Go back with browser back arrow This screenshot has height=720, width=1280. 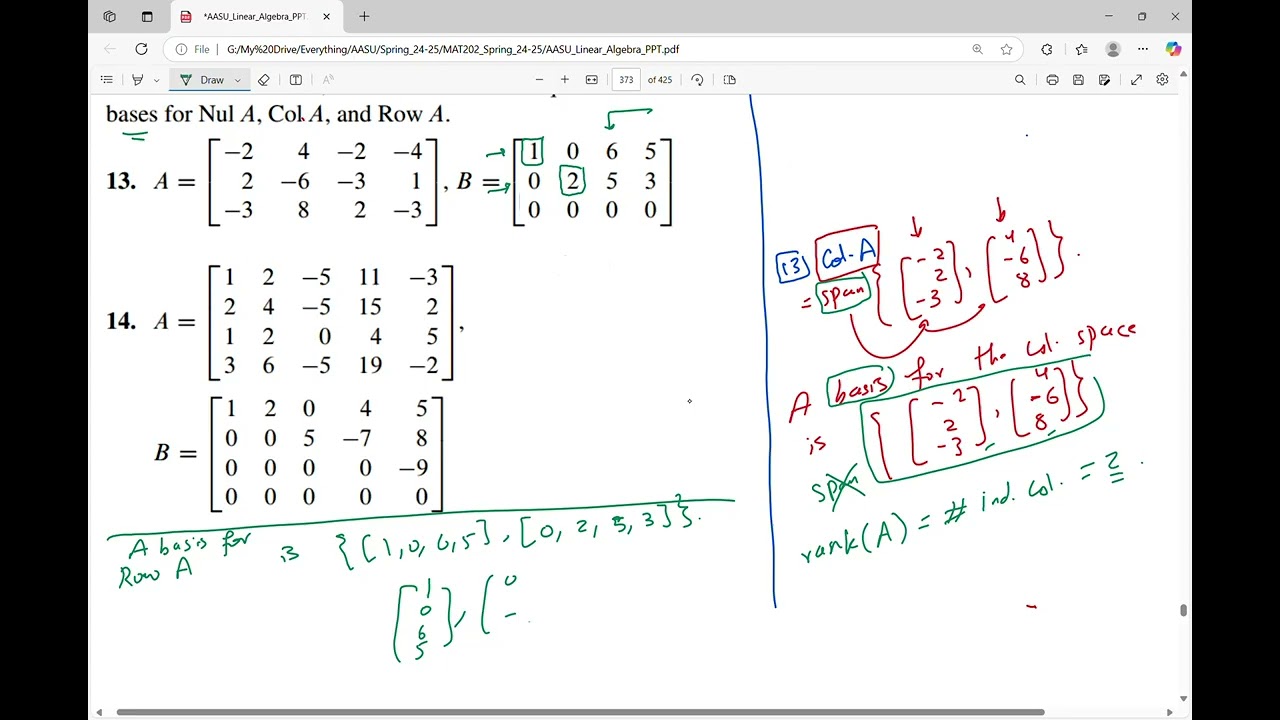click(110, 49)
